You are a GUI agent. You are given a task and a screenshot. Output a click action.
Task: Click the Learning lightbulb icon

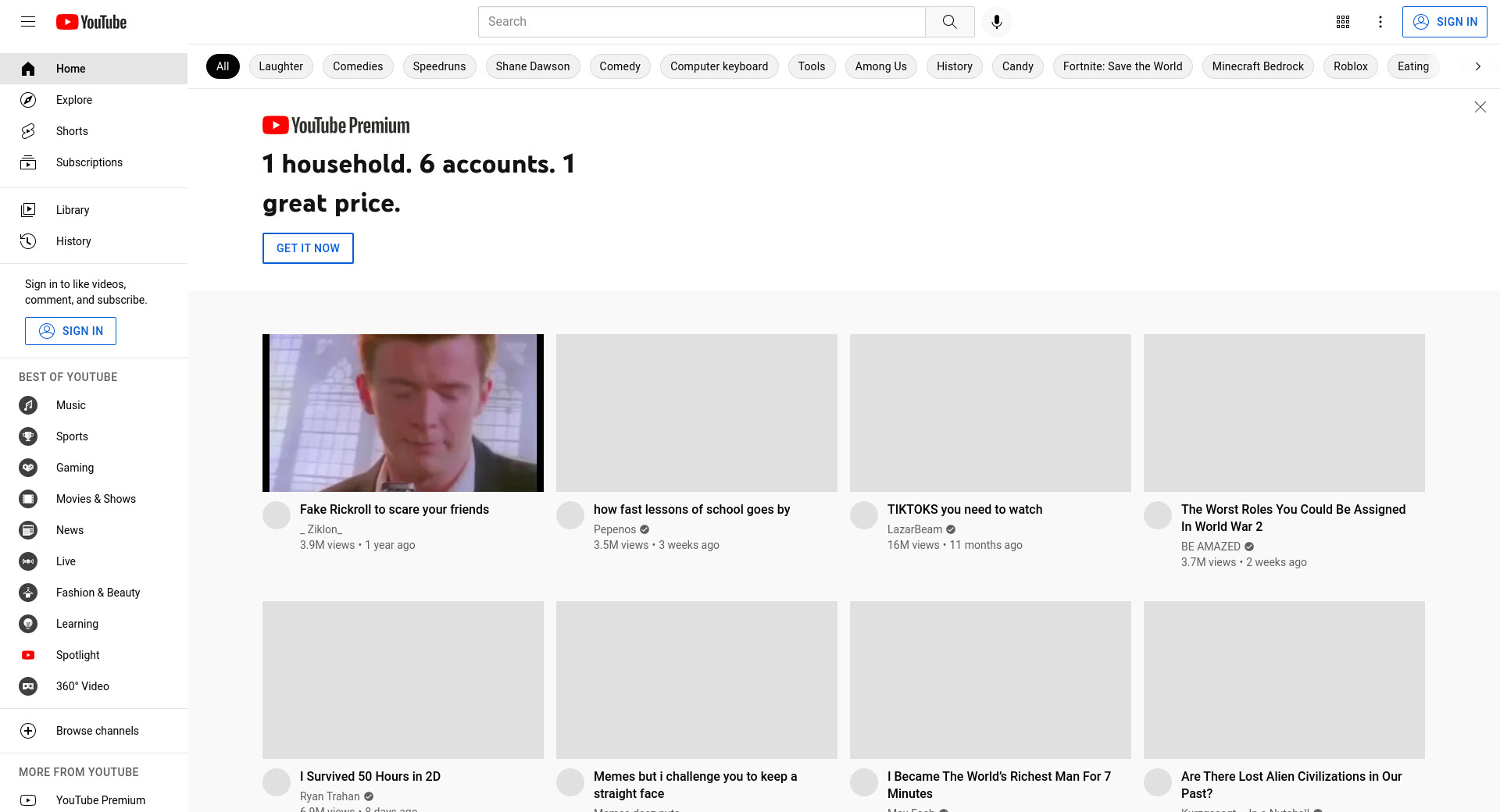tap(28, 624)
